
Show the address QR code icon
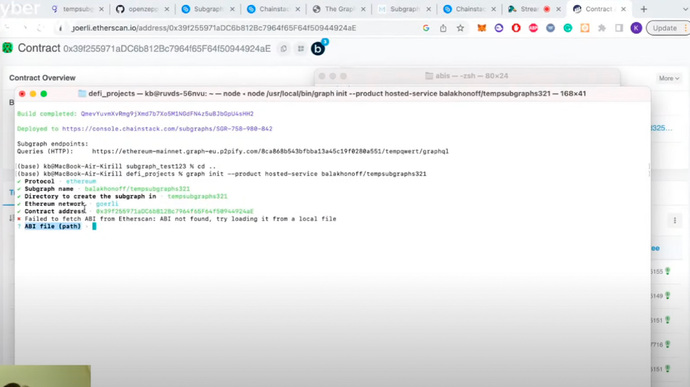coord(301,48)
